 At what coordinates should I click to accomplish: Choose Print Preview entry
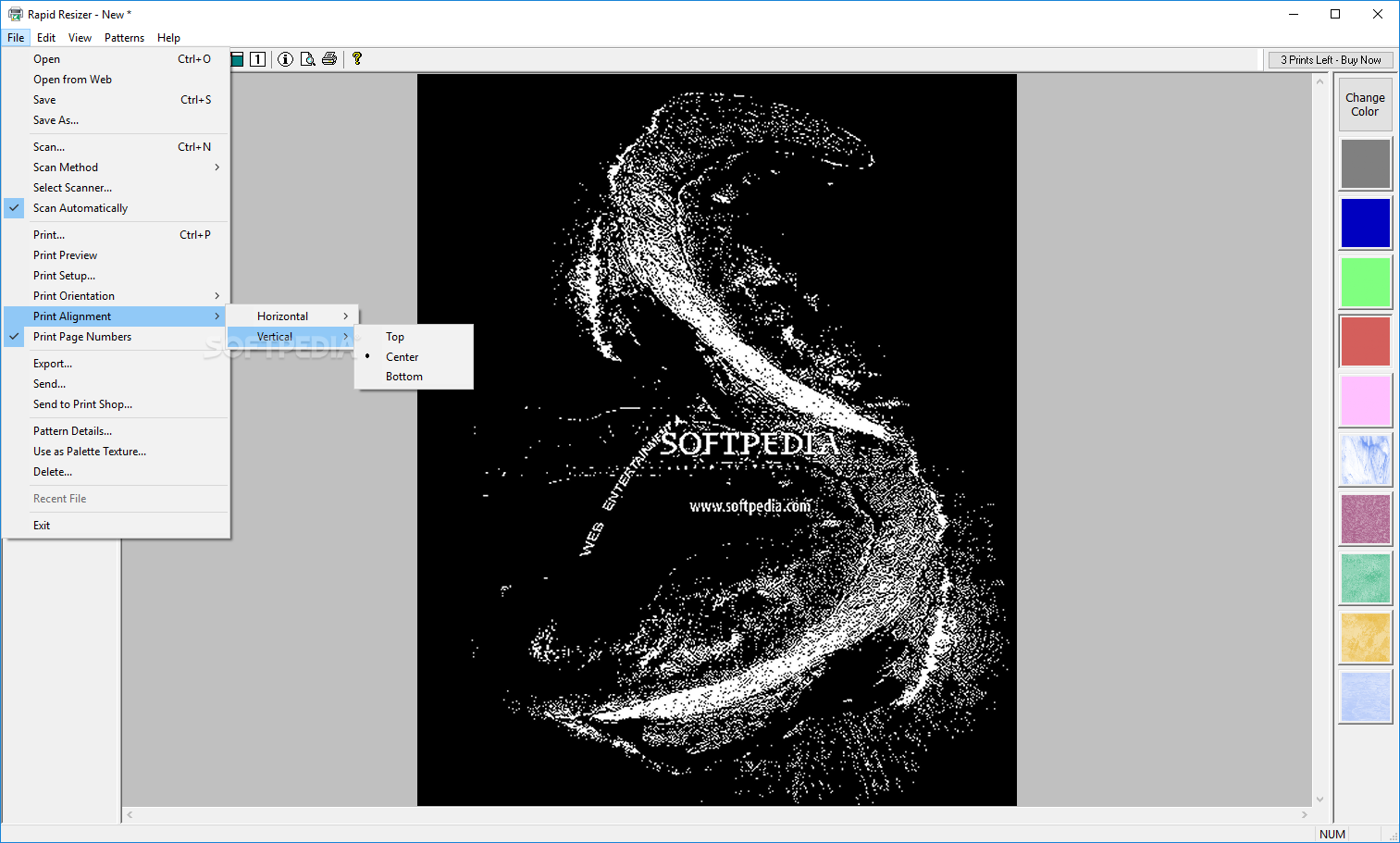[117, 255]
